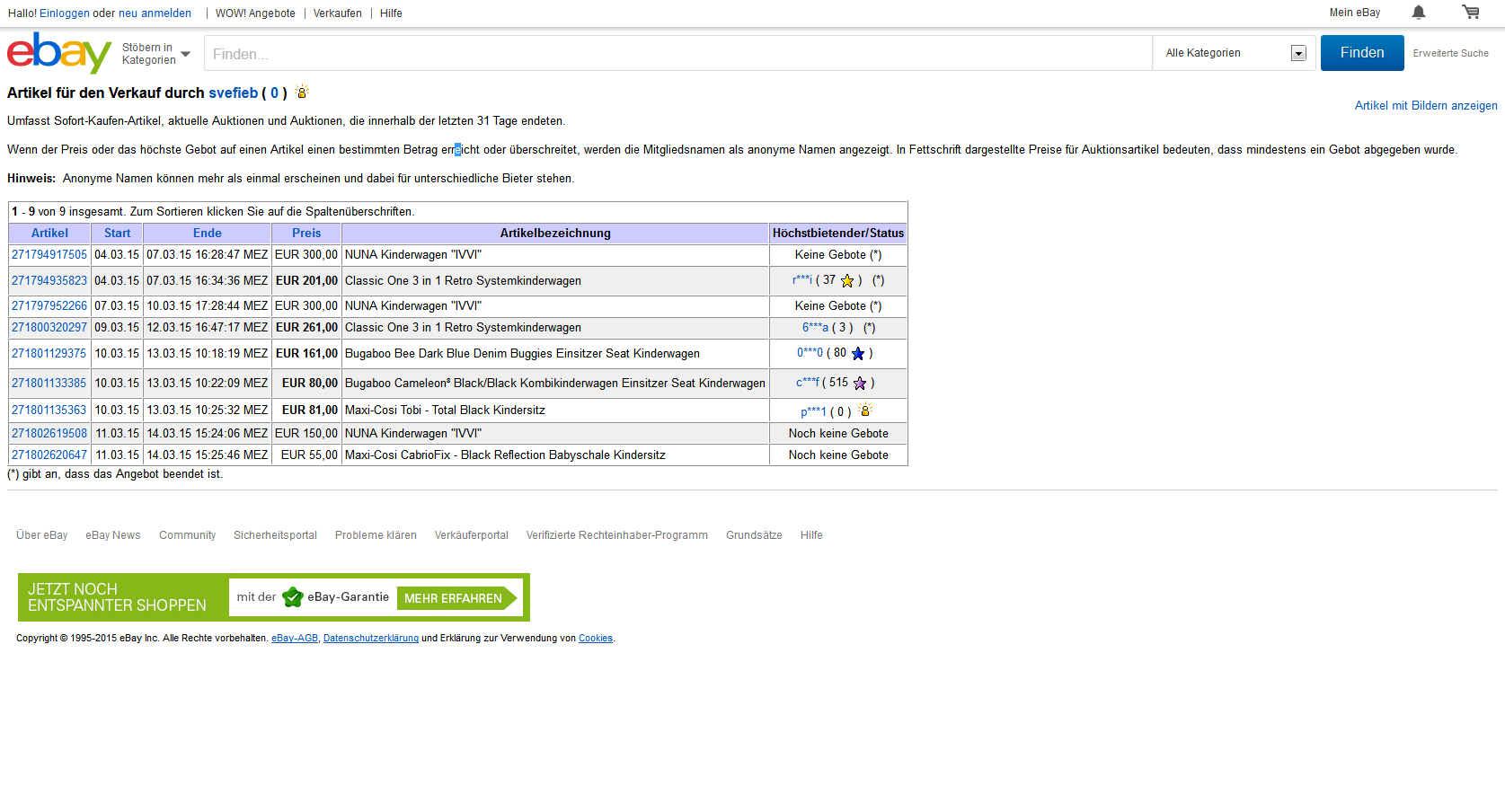This screenshot has height=812, width=1505.
Task: Click the 'Einloggen' link
Action: point(65,13)
